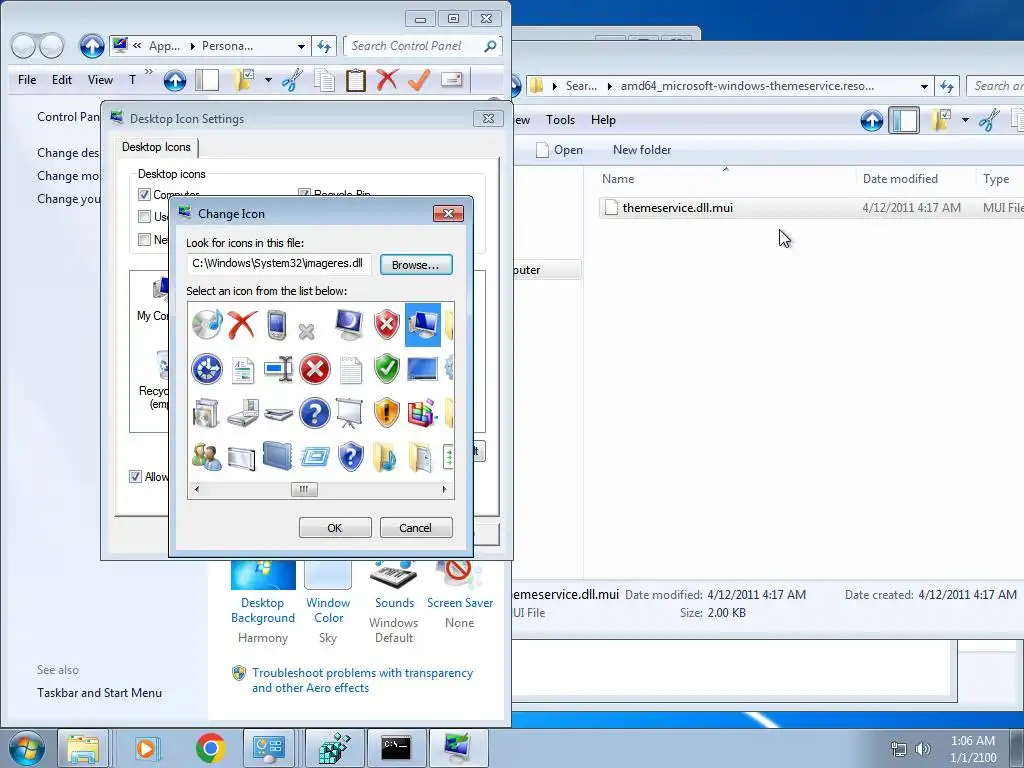Open the View menu in Control Panel window
This screenshot has width=1024, height=768.
[x=101, y=80]
